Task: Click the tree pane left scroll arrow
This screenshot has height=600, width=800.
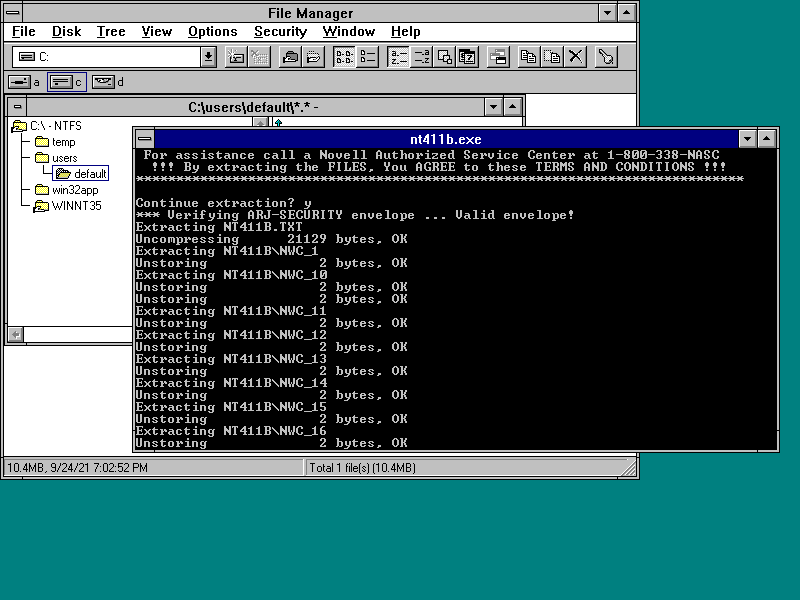Action: click(x=16, y=335)
